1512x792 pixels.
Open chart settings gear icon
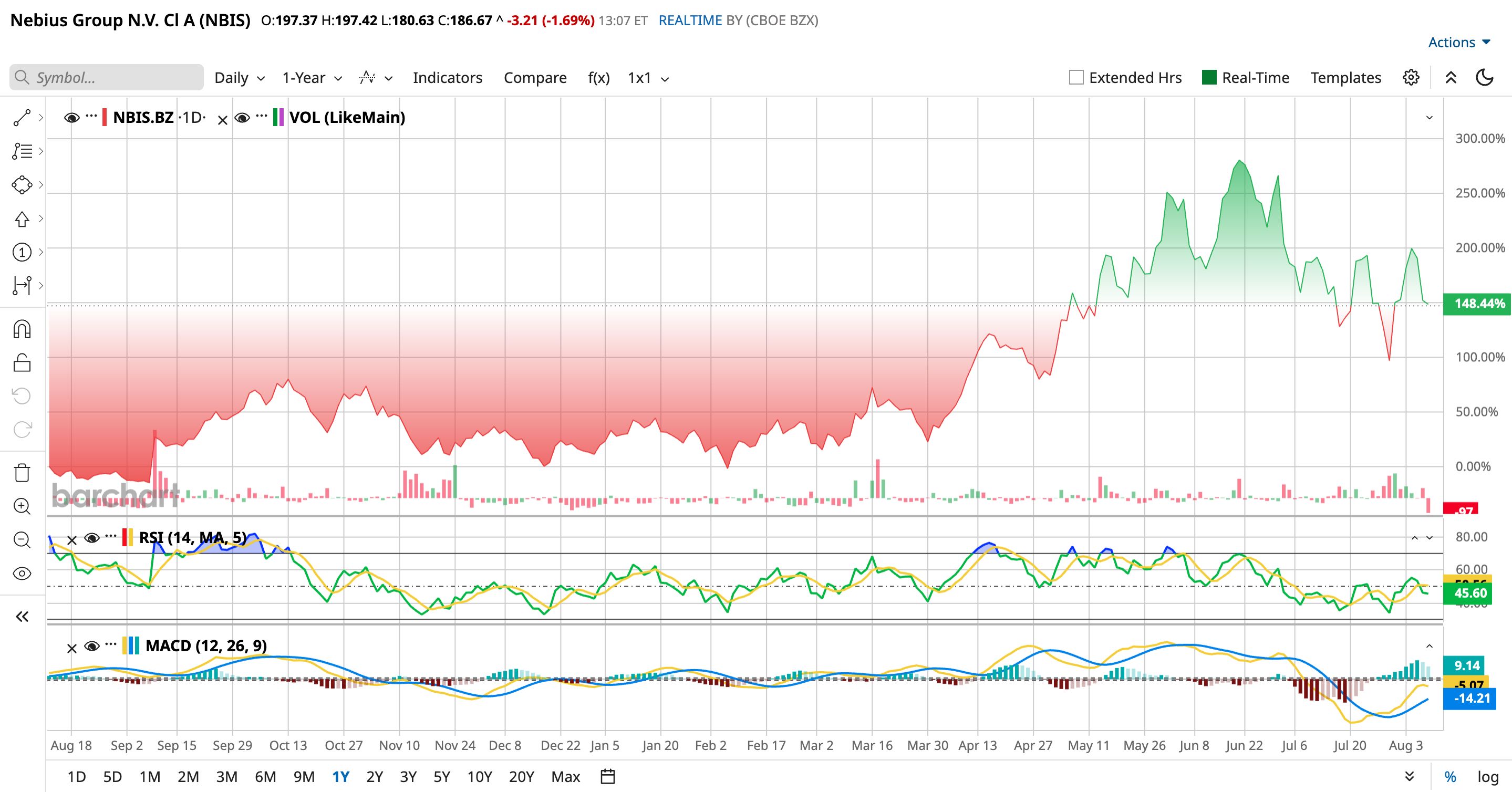tap(1411, 77)
